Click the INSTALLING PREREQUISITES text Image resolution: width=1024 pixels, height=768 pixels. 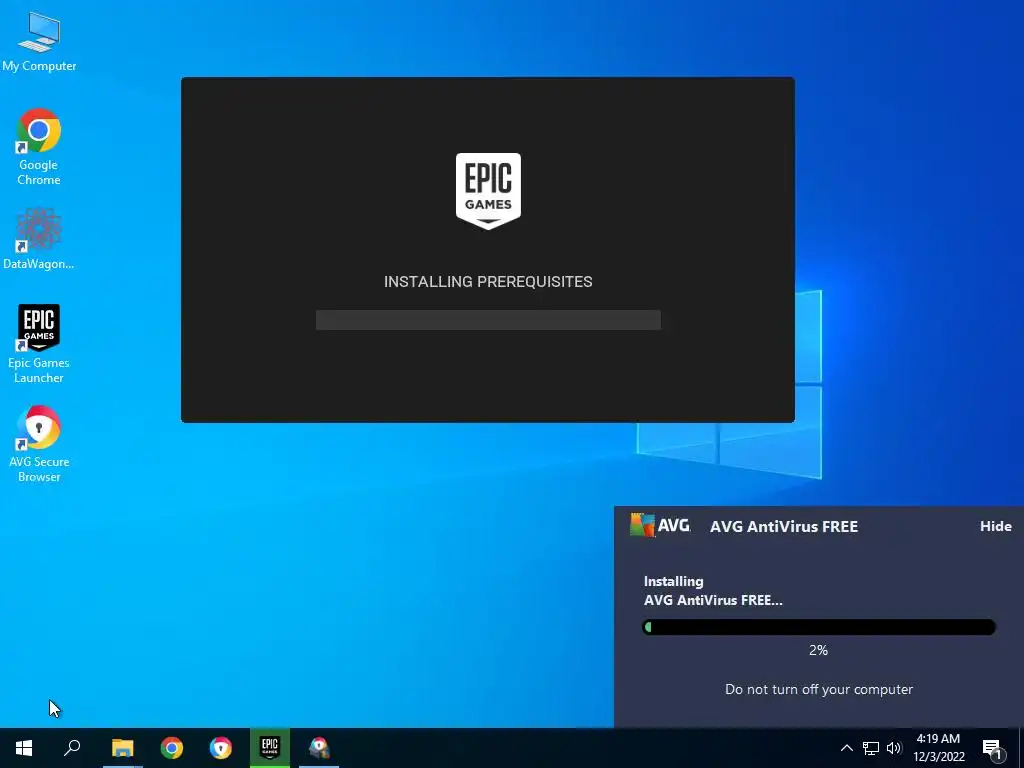coord(488,281)
